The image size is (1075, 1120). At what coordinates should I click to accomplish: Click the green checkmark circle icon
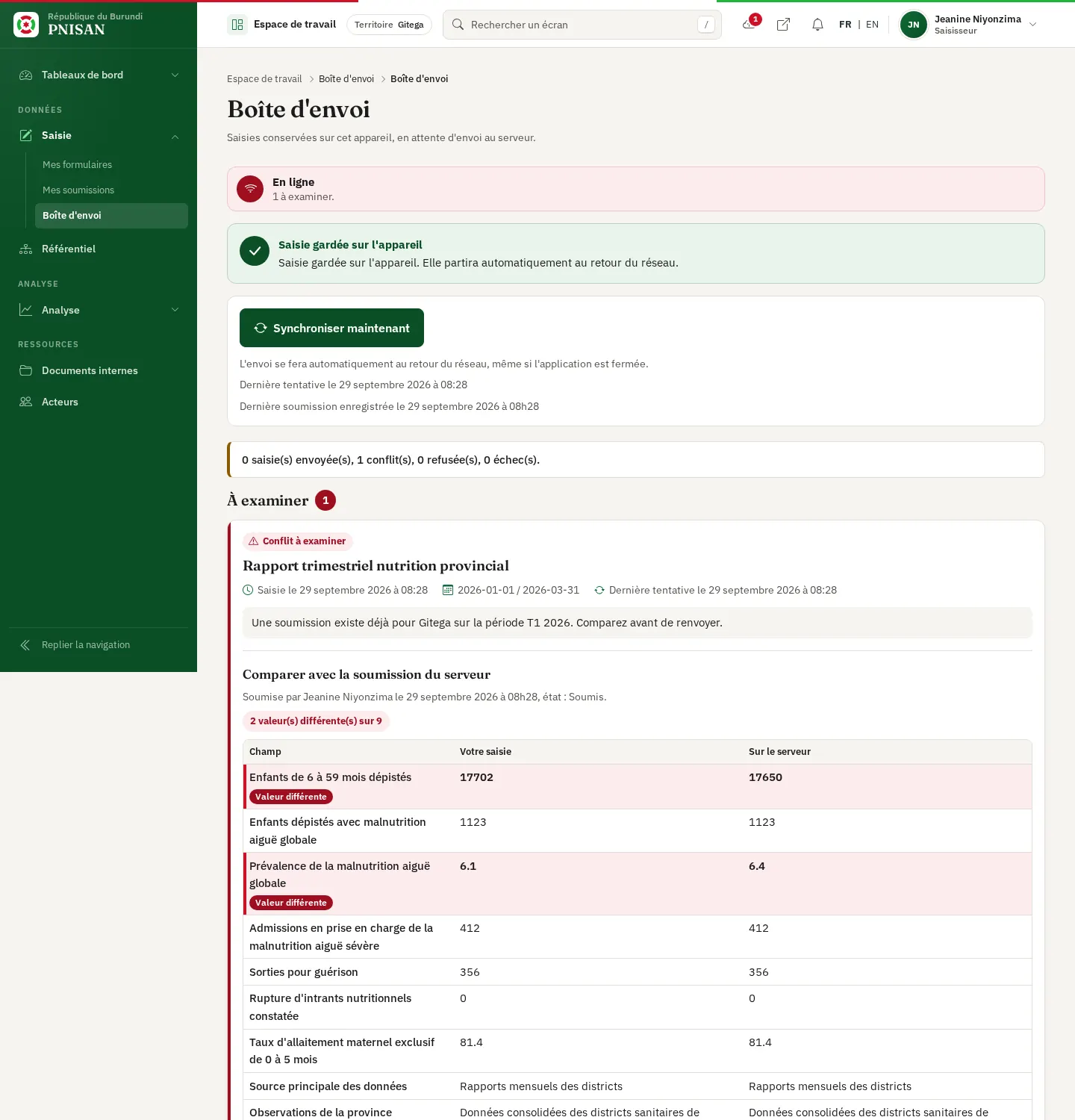pyautogui.click(x=255, y=251)
